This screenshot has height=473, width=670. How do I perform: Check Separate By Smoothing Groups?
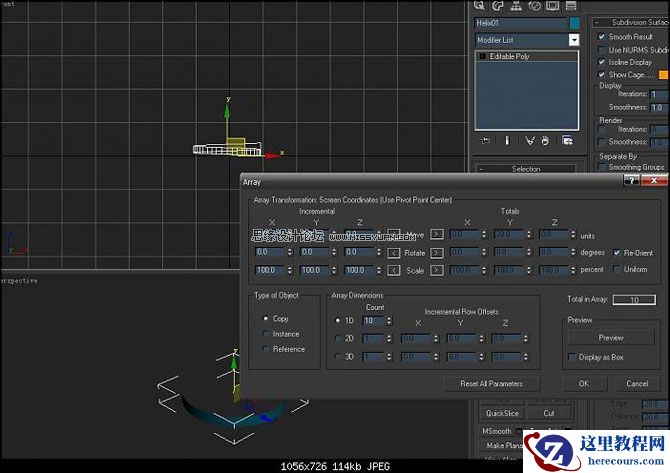click(602, 167)
